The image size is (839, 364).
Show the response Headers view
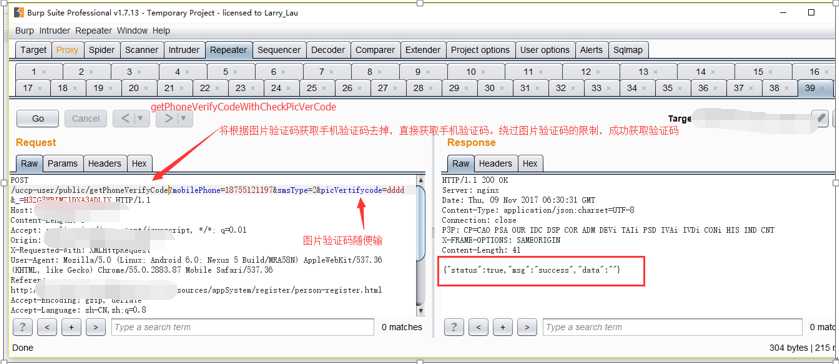[x=495, y=163]
